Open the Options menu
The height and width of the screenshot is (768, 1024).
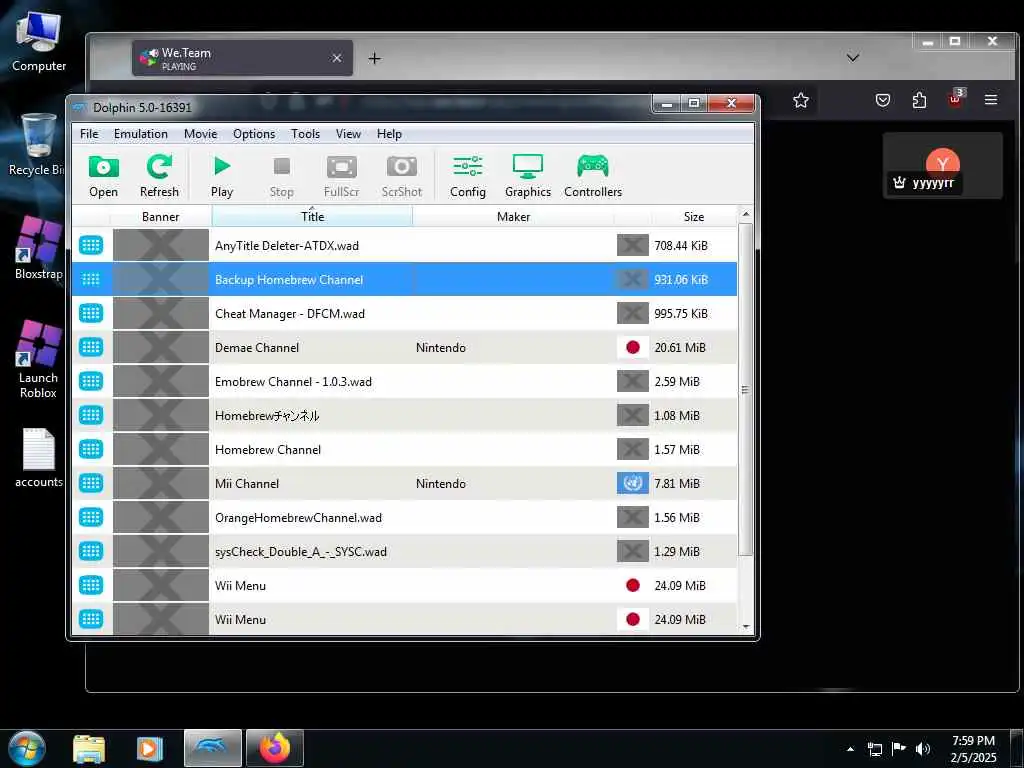click(x=254, y=134)
